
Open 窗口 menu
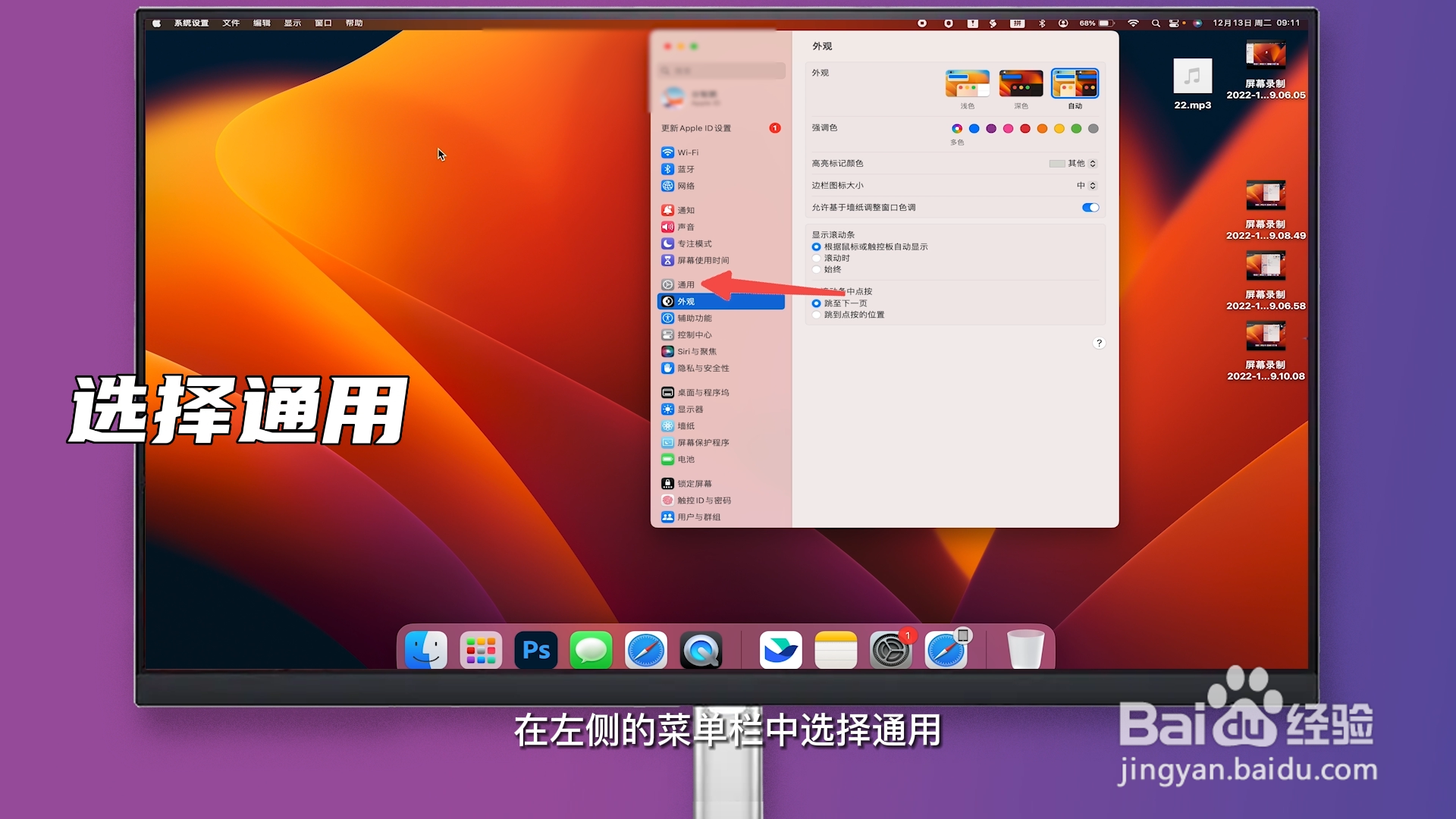pyautogui.click(x=323, y=23)
